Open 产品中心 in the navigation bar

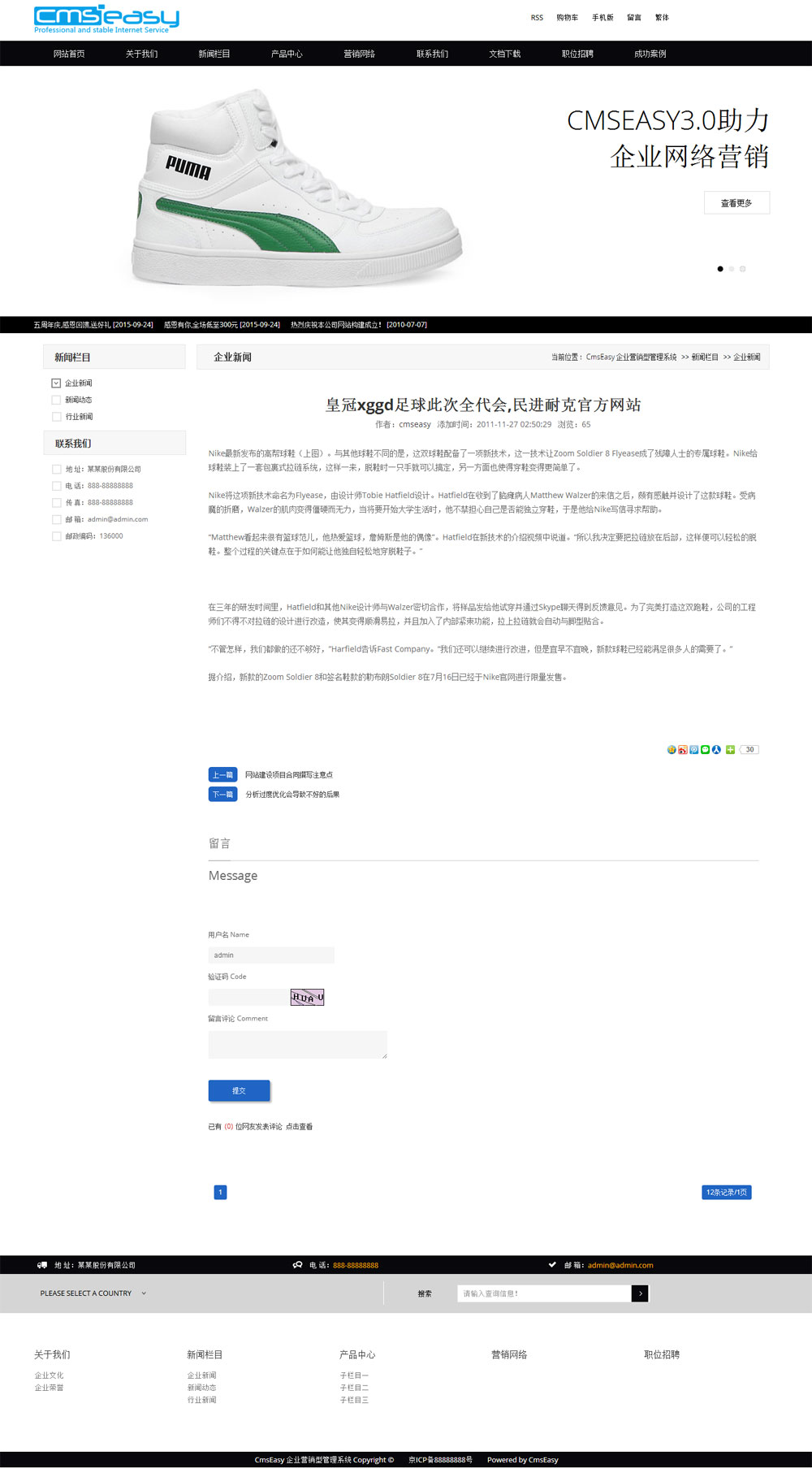[x=287, y=54]
